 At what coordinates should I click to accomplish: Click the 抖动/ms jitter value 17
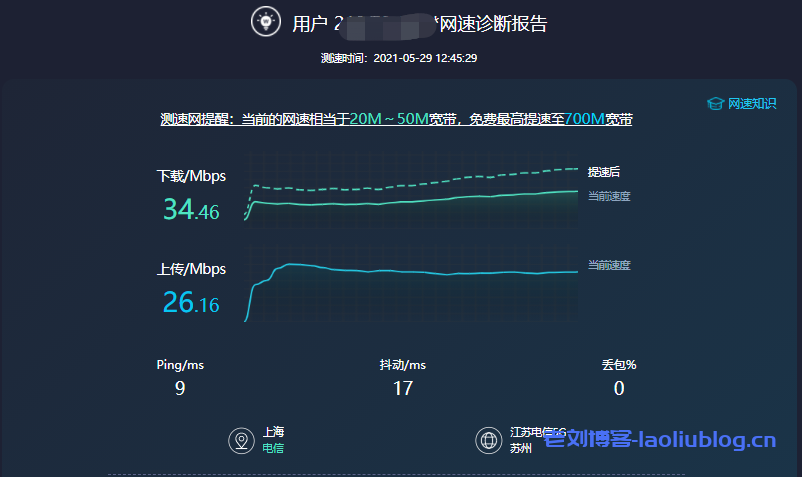coord(403,388)
